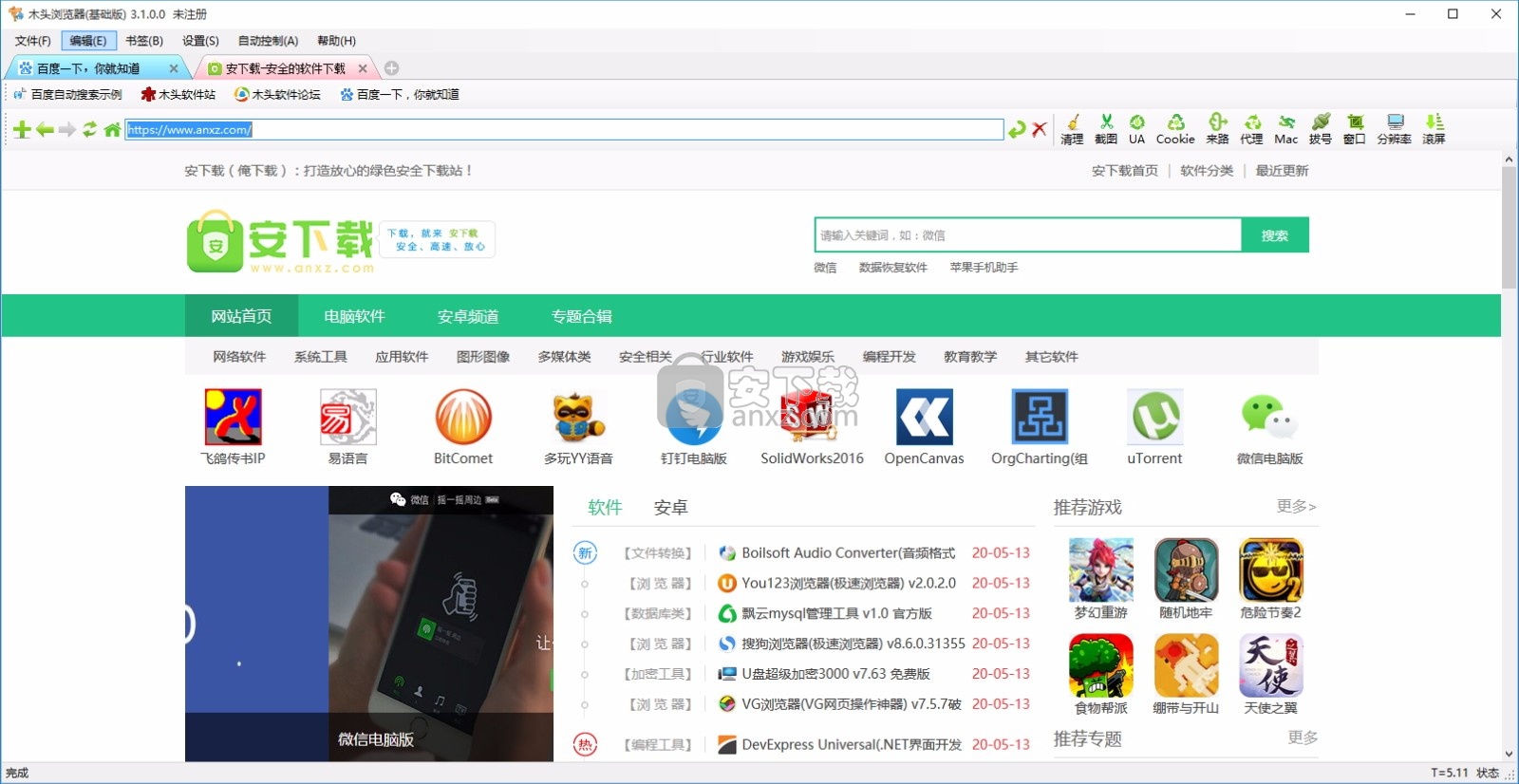Open the 百度自动搜索示例 bookmark
This screenshot has width=1519, height=784.
tap(67, 94)
